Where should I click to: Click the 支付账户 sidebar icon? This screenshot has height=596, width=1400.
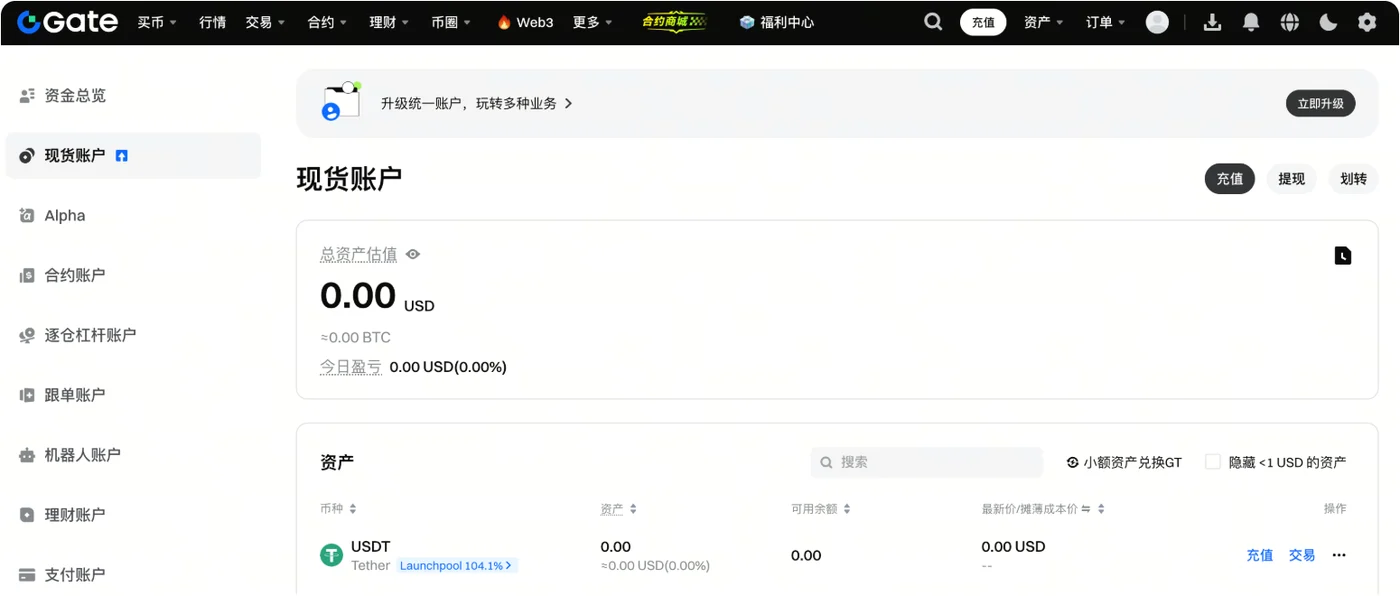(x=27, y=575)
